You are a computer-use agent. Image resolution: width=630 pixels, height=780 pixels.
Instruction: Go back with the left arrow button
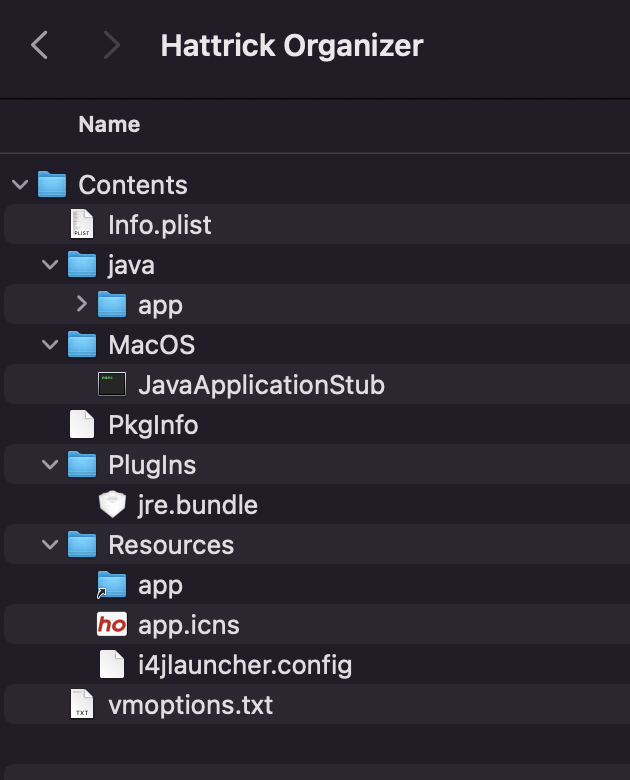coord(39,45)
